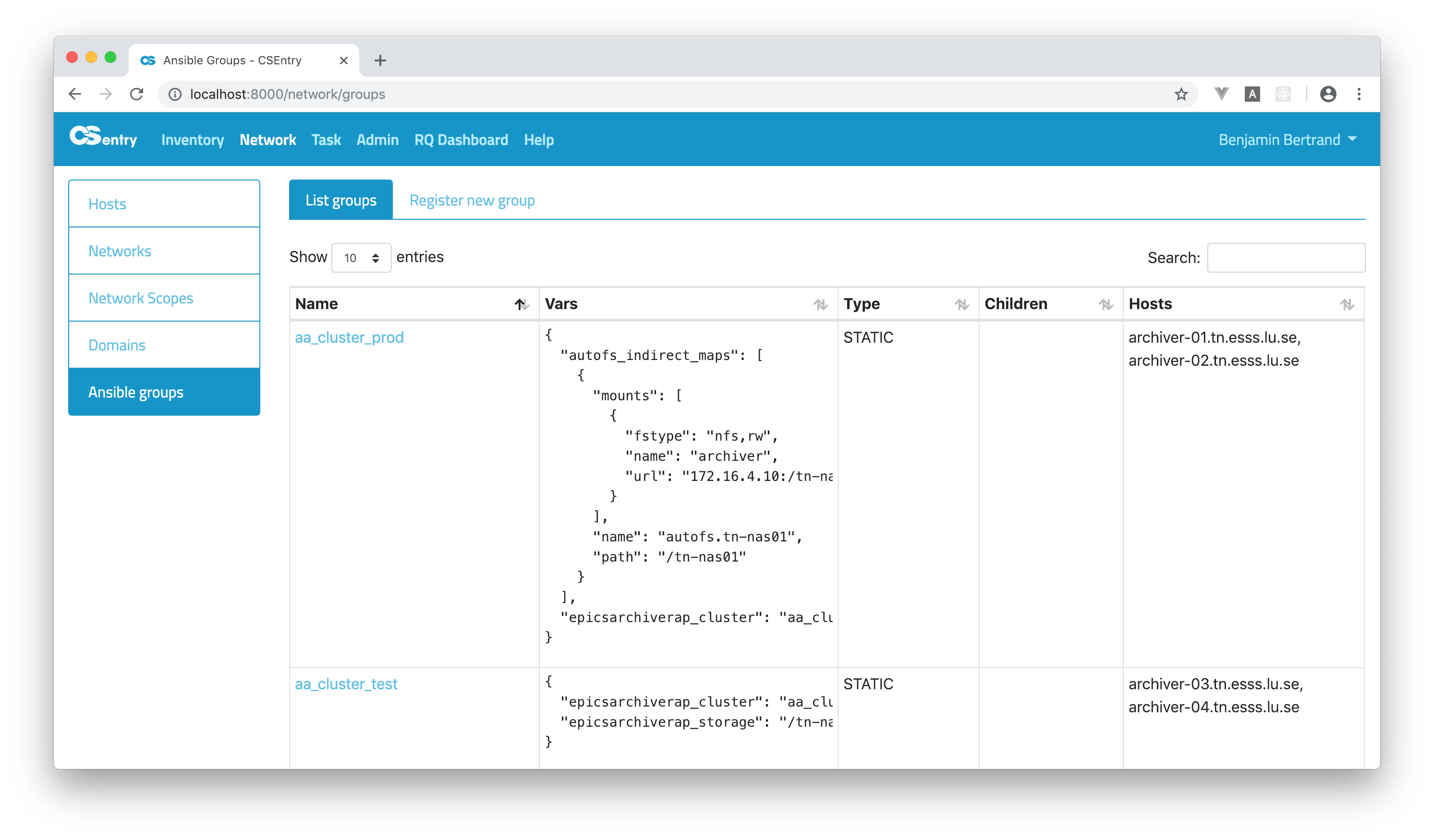Open the Show entries count dropdown
Image resolution: width=1434 pixels, height=840 pixels.
click(361, 258)
